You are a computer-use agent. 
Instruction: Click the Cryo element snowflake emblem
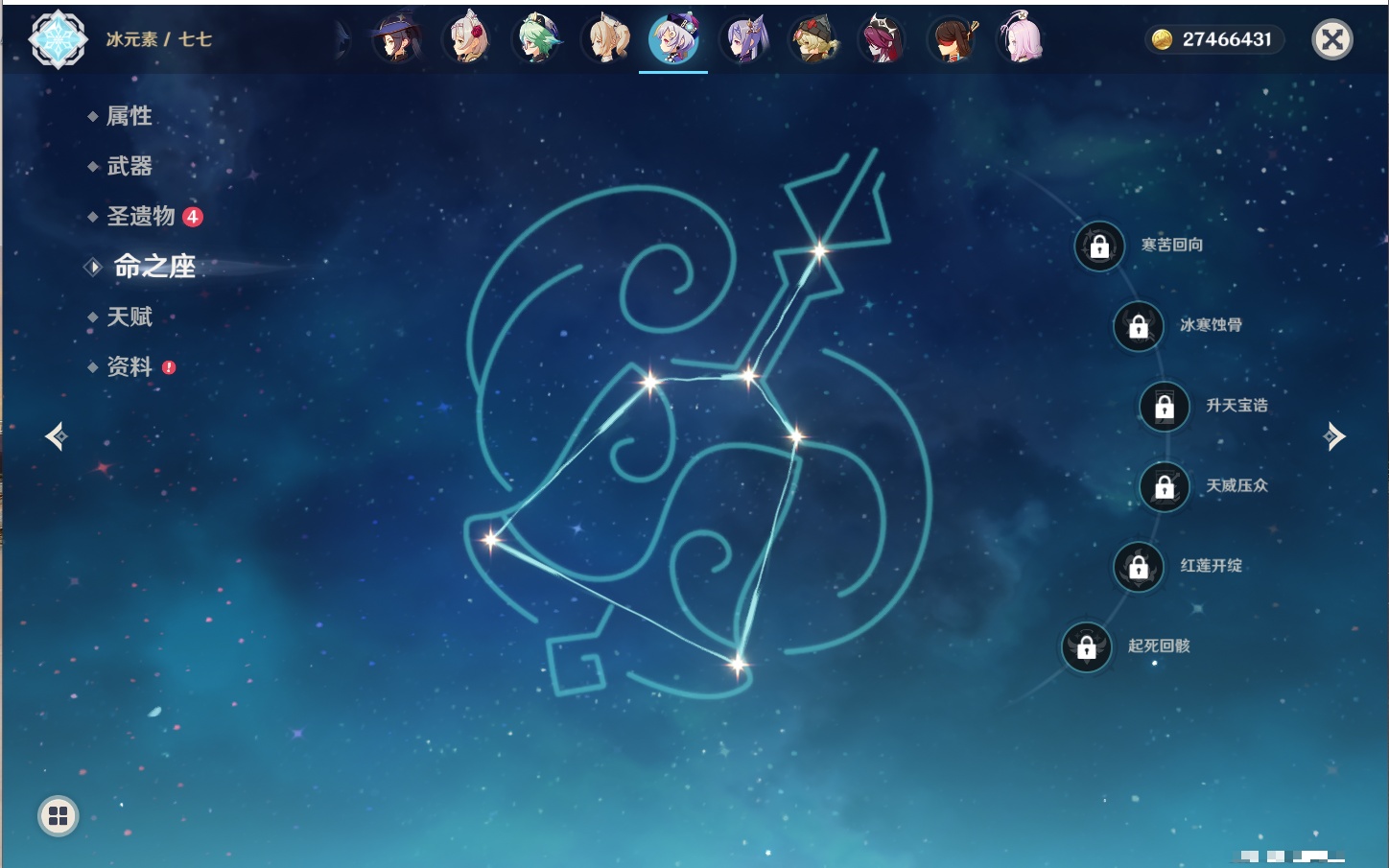[x=59, y=39]
